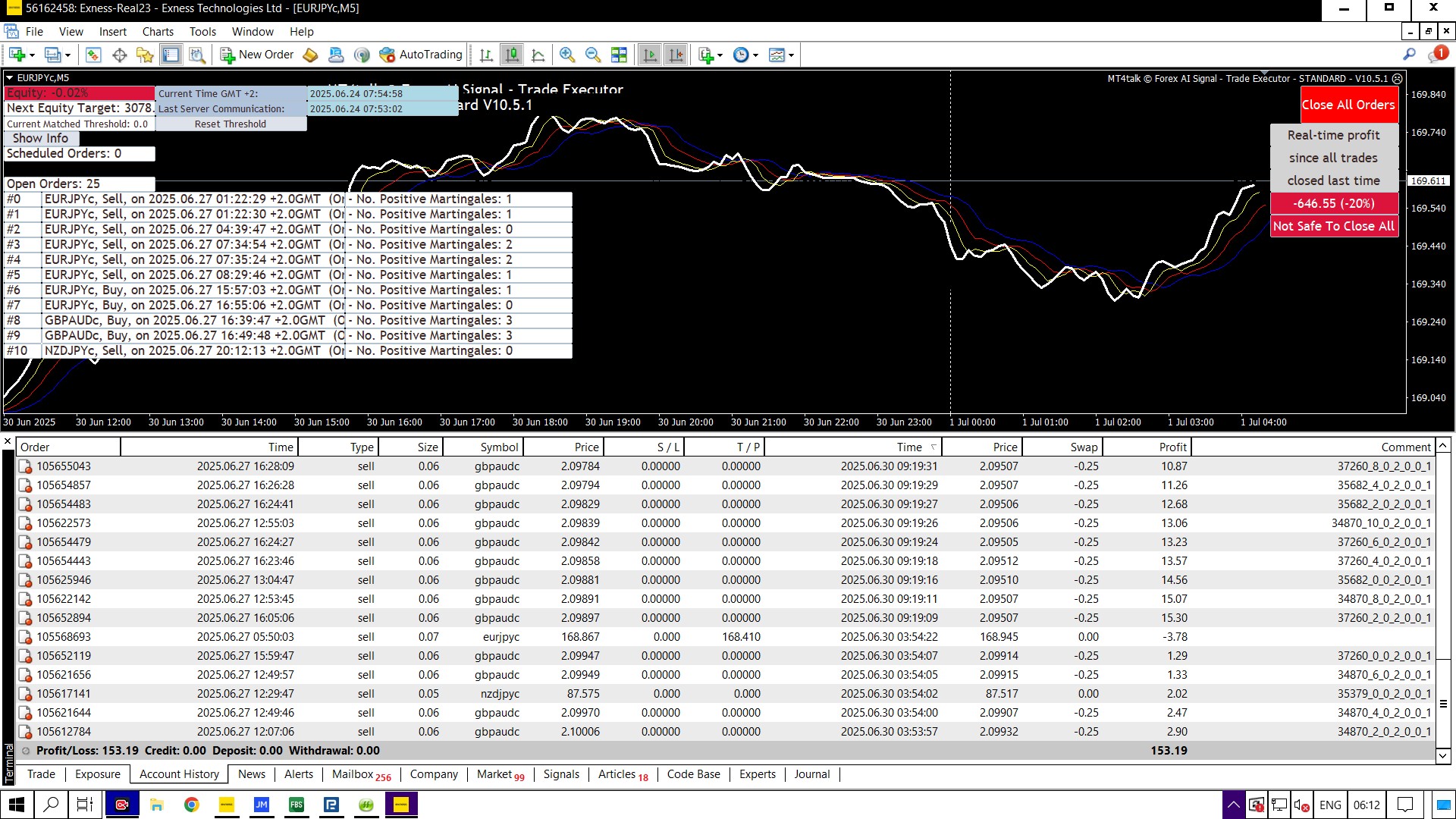Image resolution: width=1456 pixels, height=819 pixels.
Task: Select the bar chart icon
Action: (486, 55)
